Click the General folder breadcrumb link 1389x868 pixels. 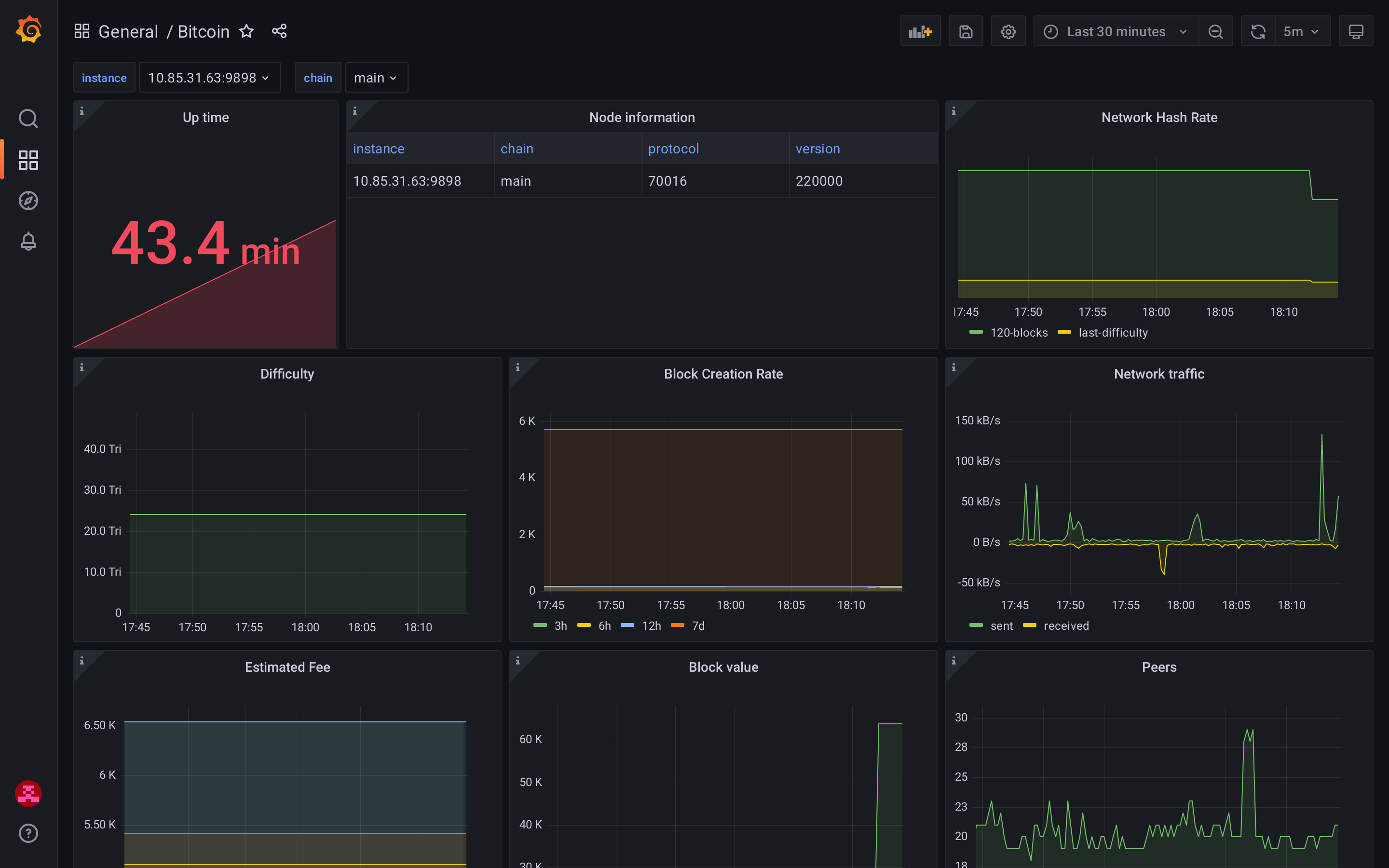(128, 31)
